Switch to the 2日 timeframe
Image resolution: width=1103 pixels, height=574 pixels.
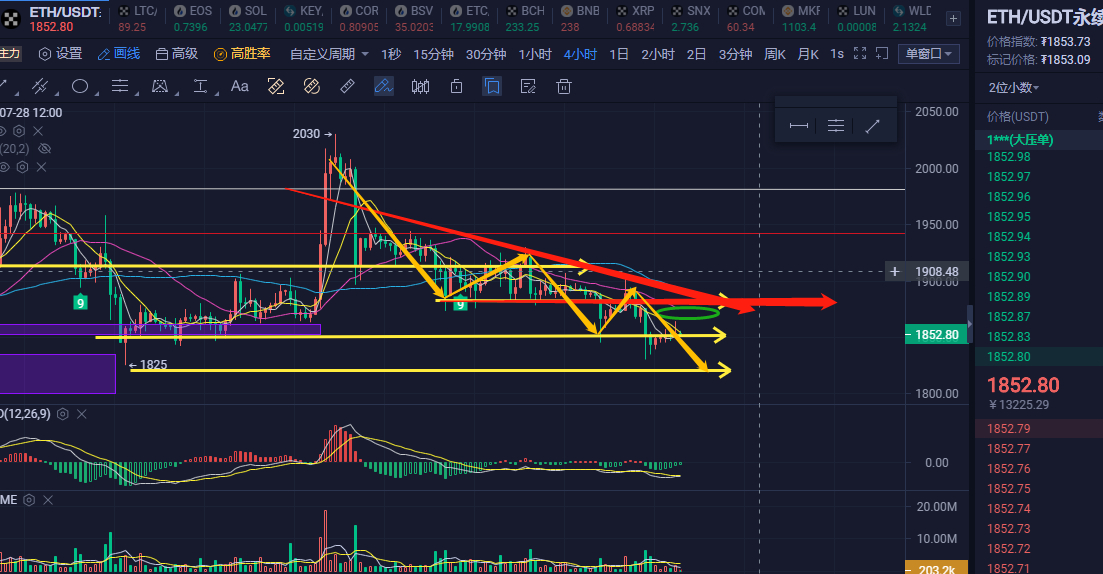click(696, 53)
